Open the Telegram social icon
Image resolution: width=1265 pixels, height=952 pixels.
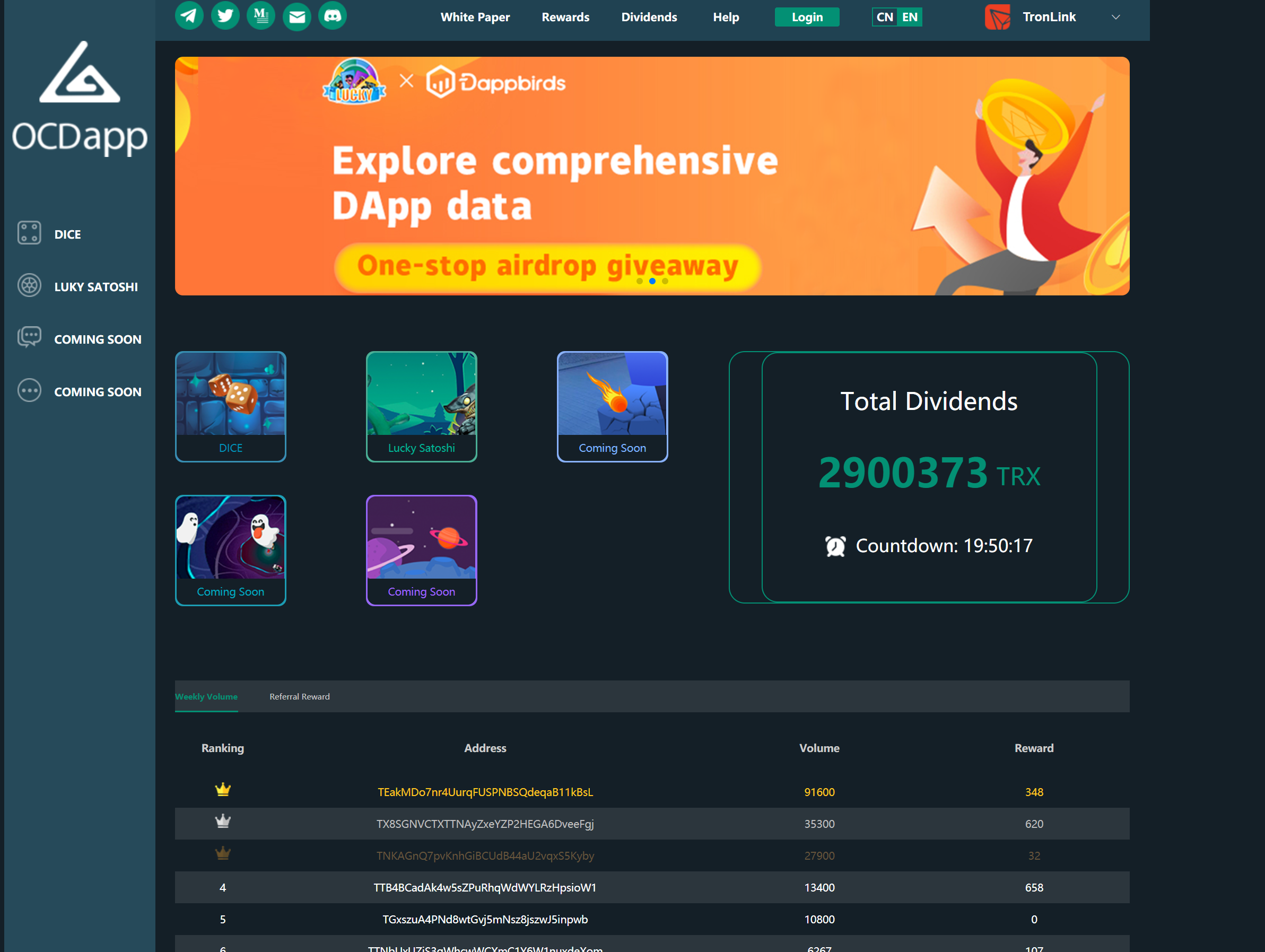point(189,16)
